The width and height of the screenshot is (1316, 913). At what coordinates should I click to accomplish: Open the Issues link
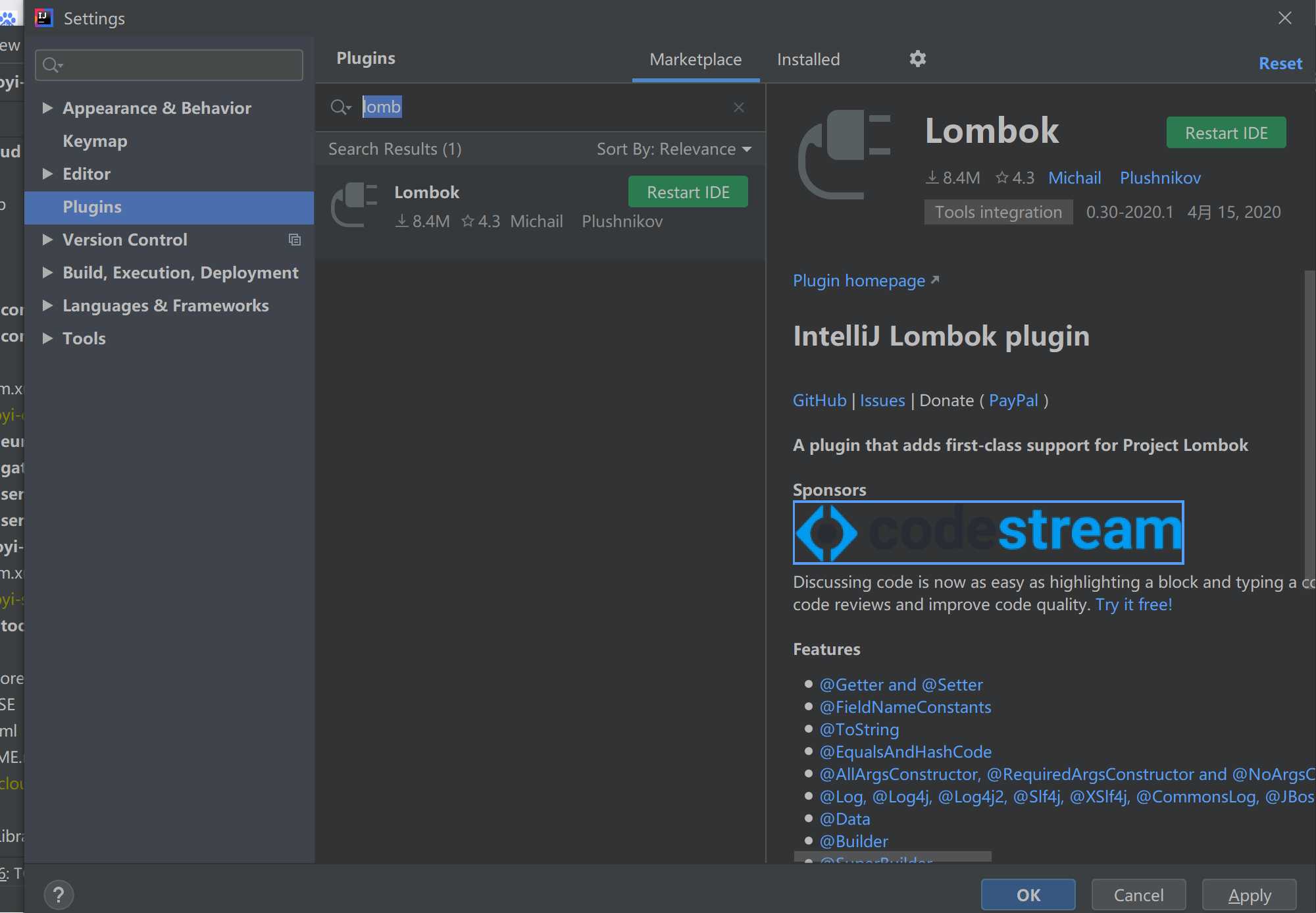882,401
